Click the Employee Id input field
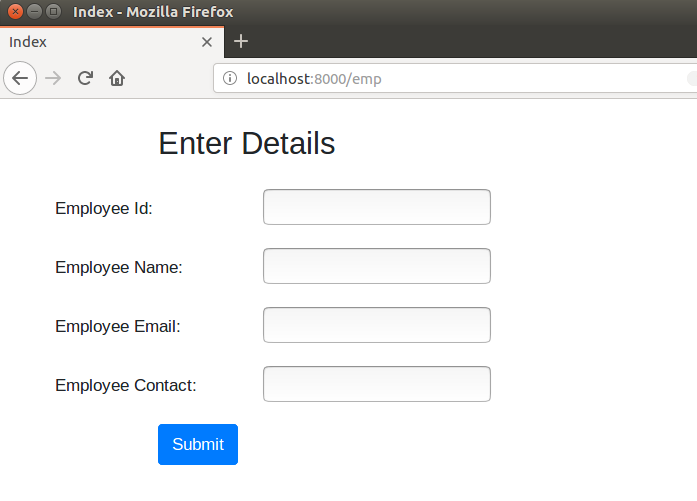Image resolution: width=697 pixels, height=501 pixels. click(x=376, y=207)
